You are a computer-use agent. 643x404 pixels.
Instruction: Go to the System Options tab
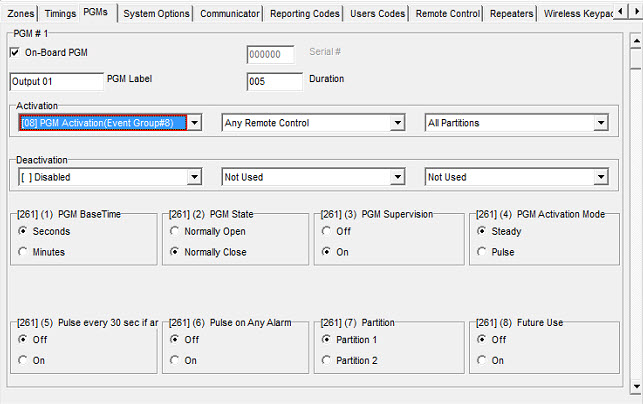tap(158, 14)
